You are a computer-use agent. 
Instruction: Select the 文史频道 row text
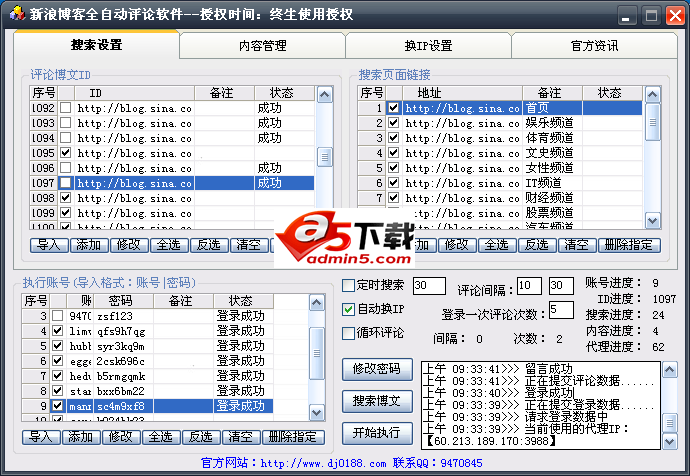tap(549, 153)
